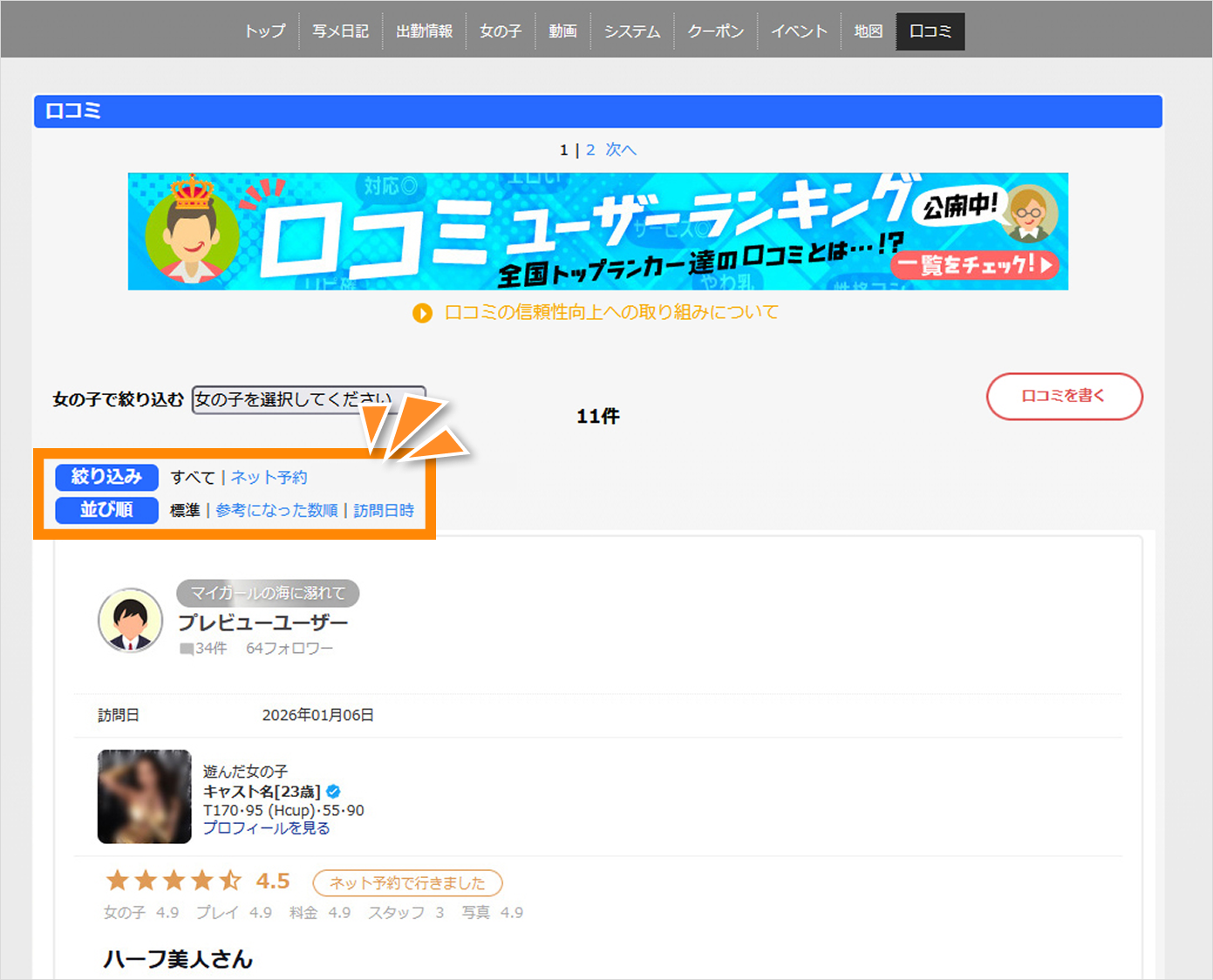Filter reviews by ネット予約
This screenshot has width=1213, height=980.
(269, 478)
